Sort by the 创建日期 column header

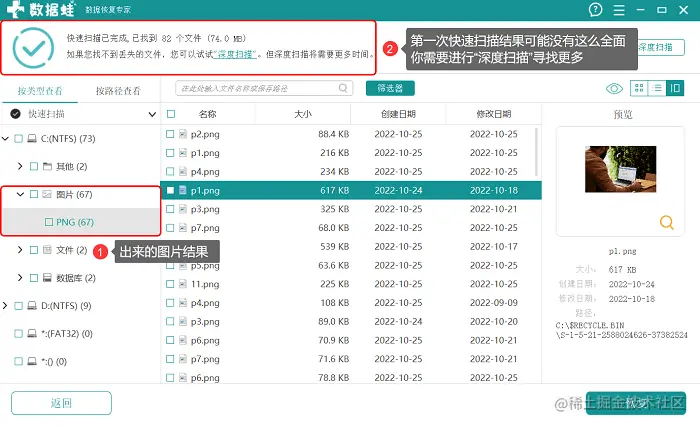[398, 114]
